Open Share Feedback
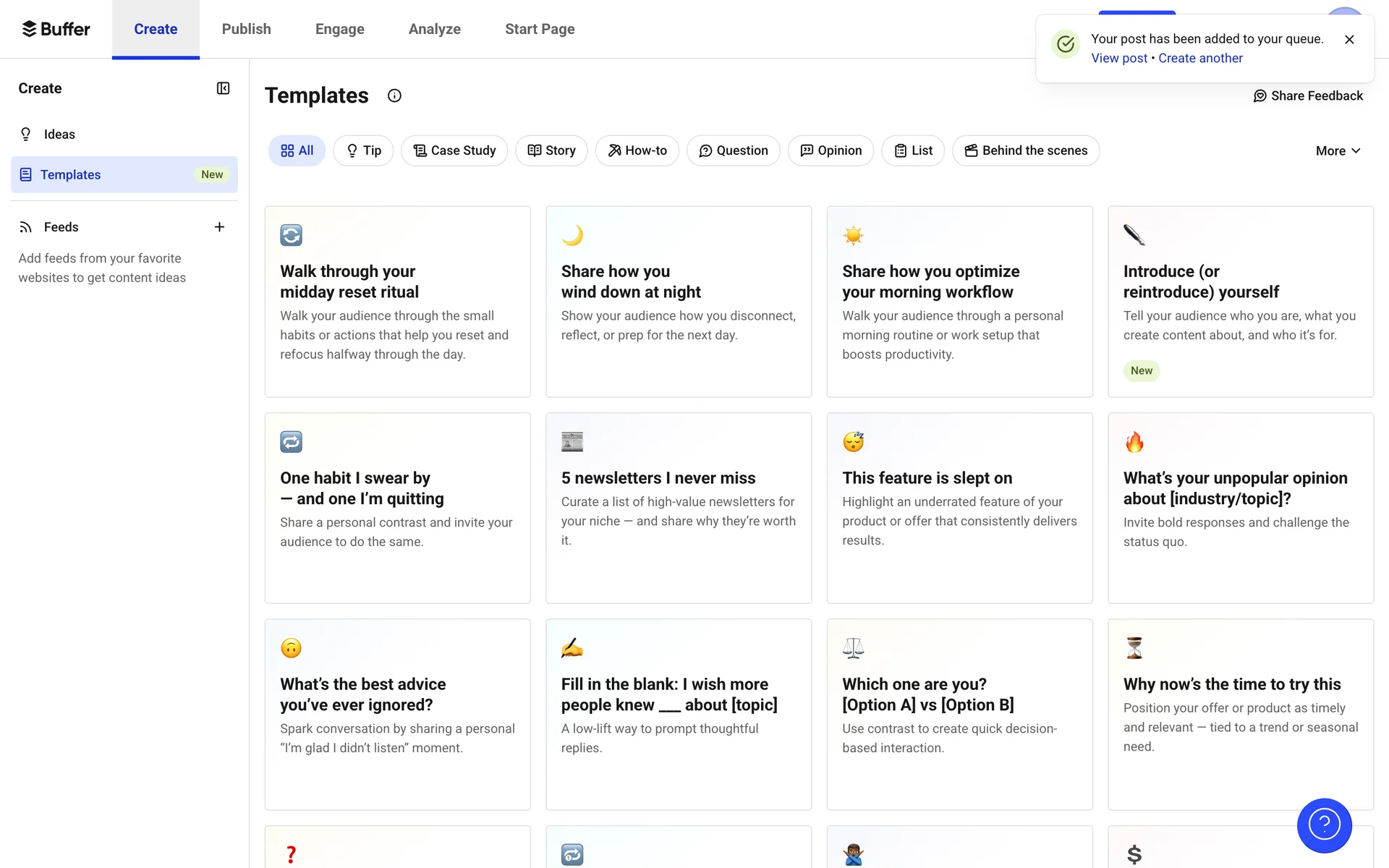The height and width of the screenshot is (868, 1389). pyautogui.click(x=1308, y=95)
